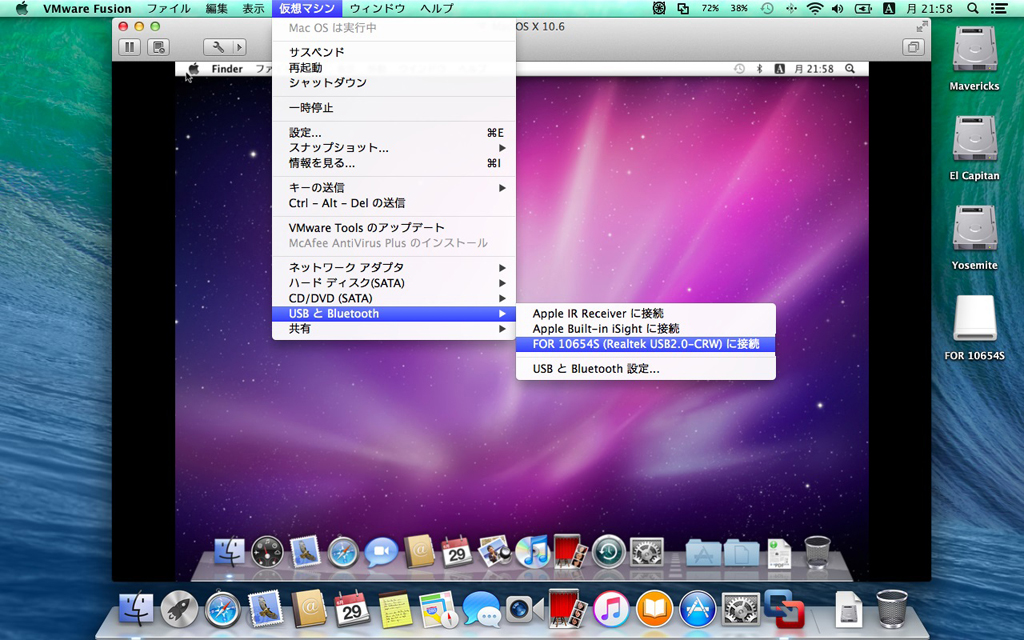Click VMware Fusion icon in host Dock
The height and width of the screenshot is (640, 1024).
[784, 609]
